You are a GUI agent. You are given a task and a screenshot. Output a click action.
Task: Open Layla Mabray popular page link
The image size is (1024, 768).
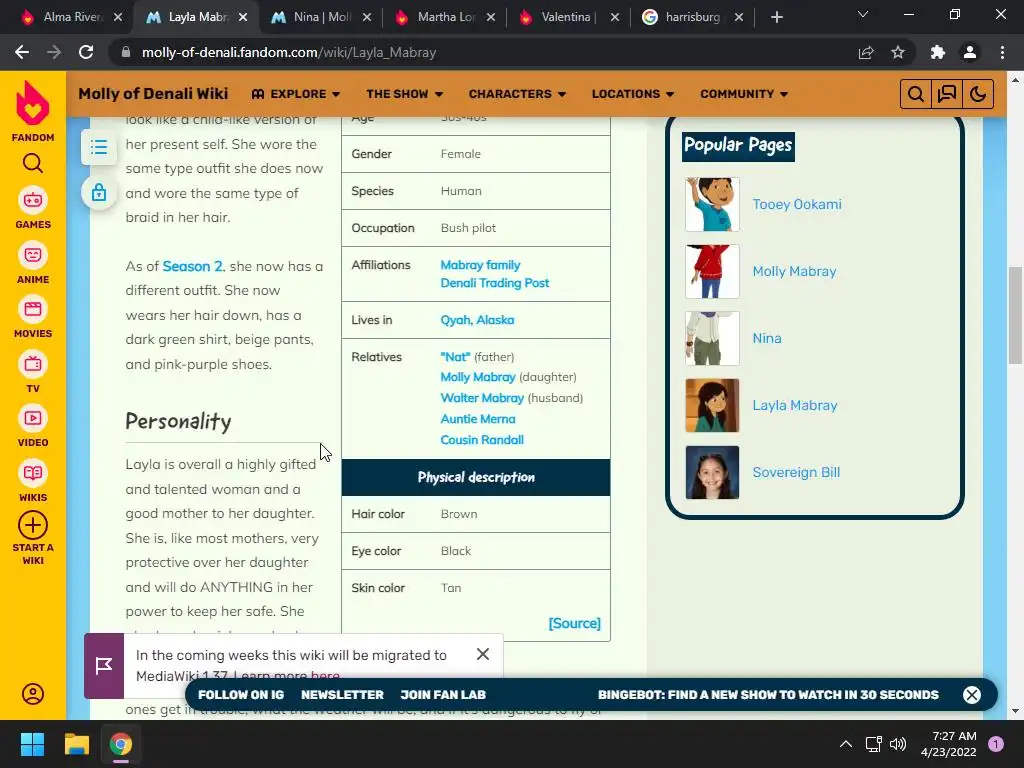coord(795,405)
